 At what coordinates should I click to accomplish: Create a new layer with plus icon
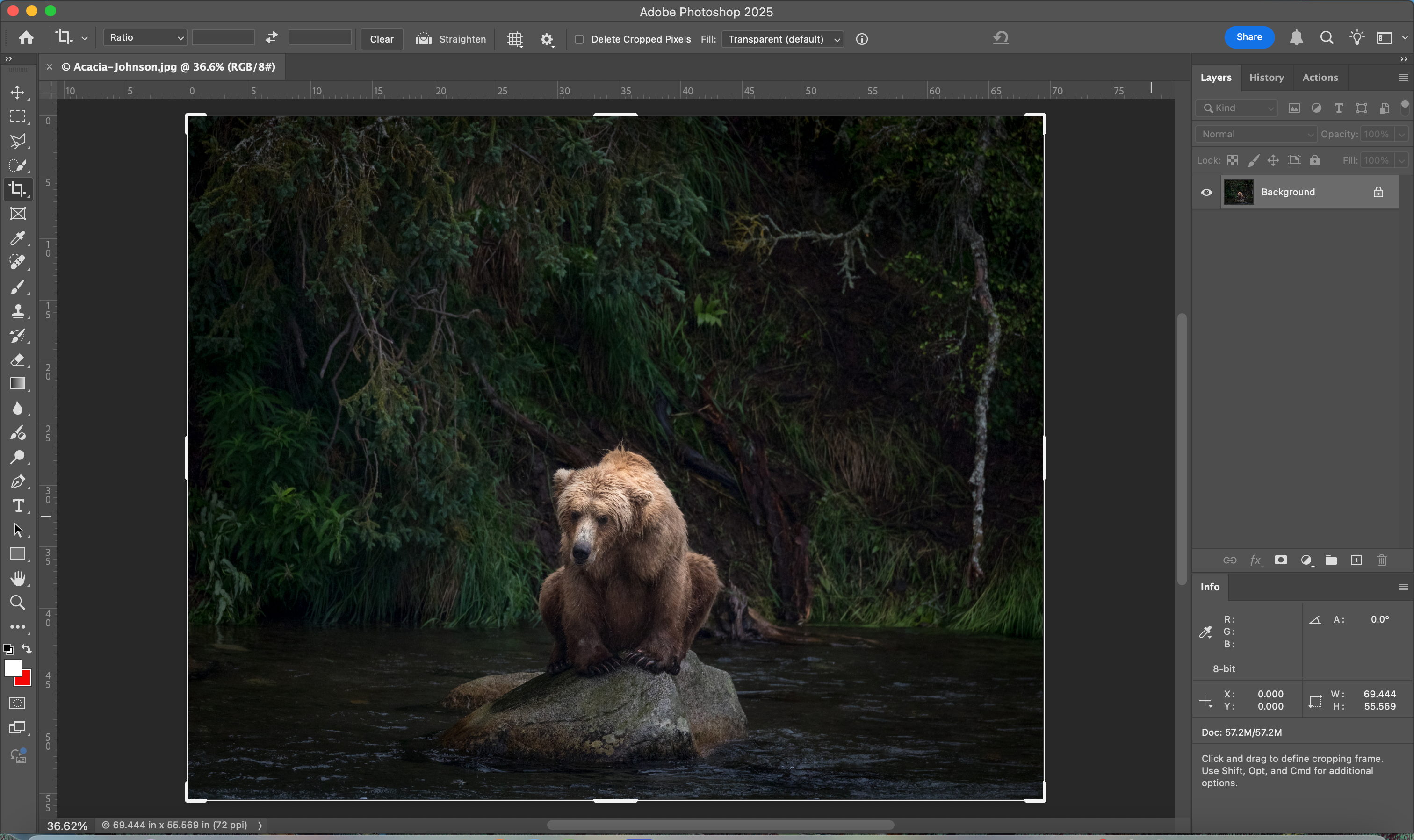tap(1356, 560)
